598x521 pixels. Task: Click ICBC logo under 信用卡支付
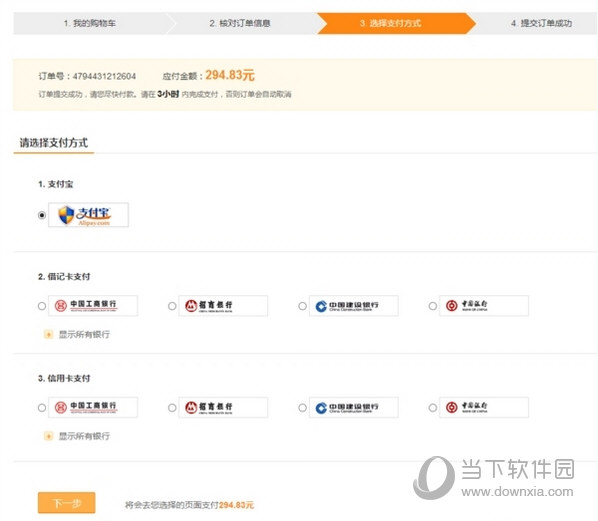[93, 407]
